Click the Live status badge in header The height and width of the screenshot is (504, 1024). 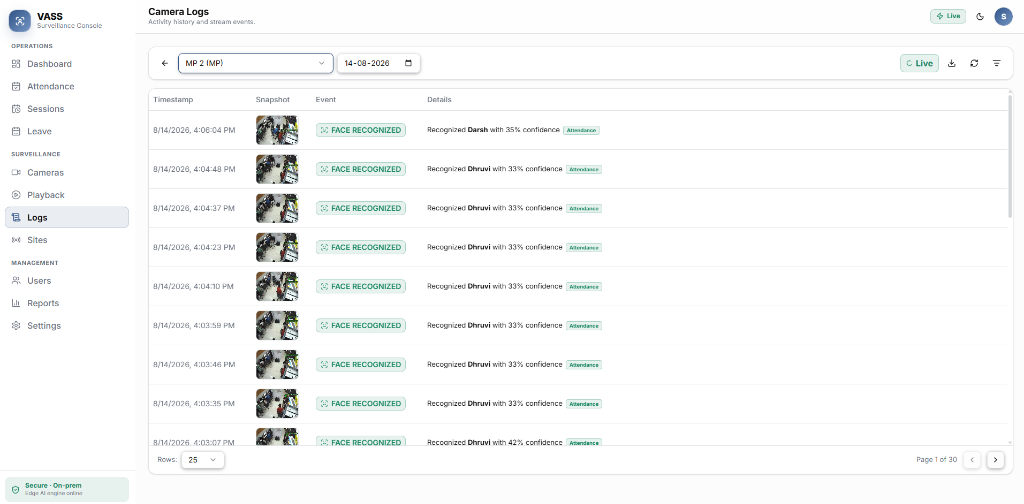(948, 16)
